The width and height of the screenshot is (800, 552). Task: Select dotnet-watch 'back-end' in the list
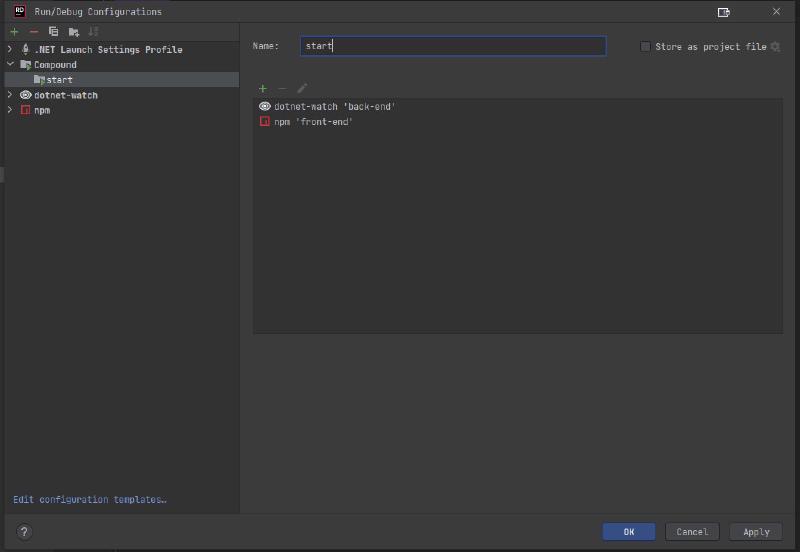point(334,106)
